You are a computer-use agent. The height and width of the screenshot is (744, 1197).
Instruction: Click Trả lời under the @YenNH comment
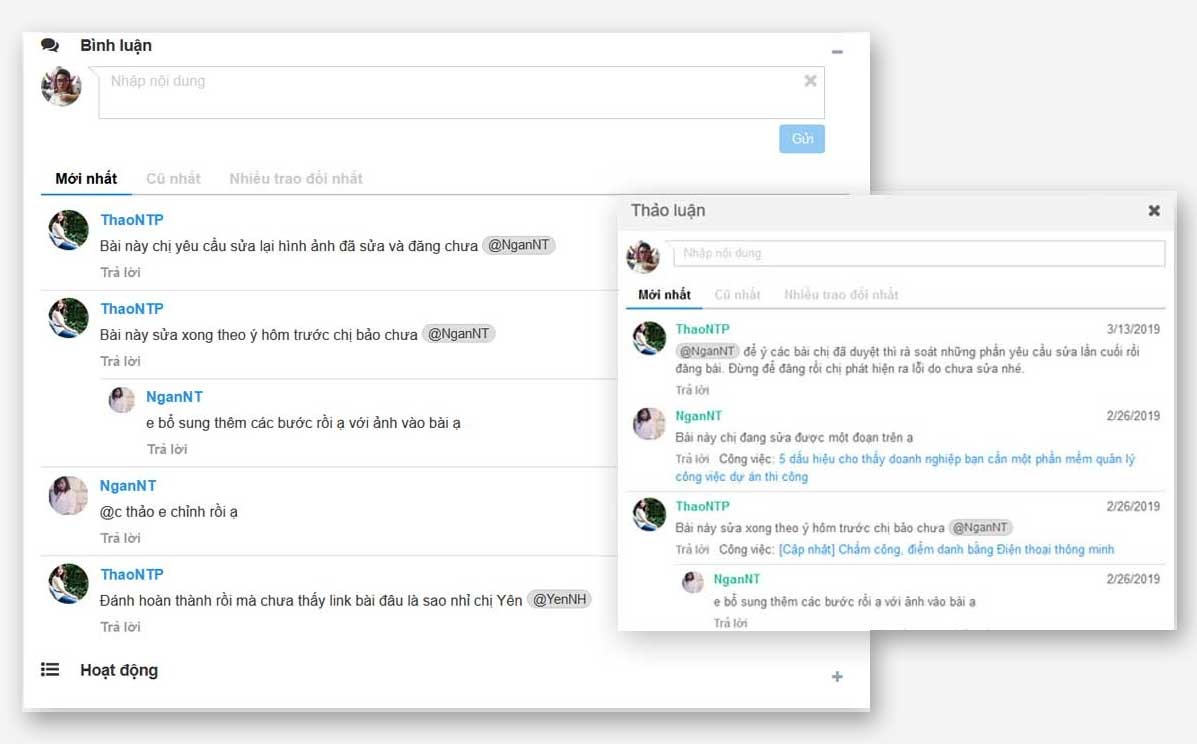(120, 627)
